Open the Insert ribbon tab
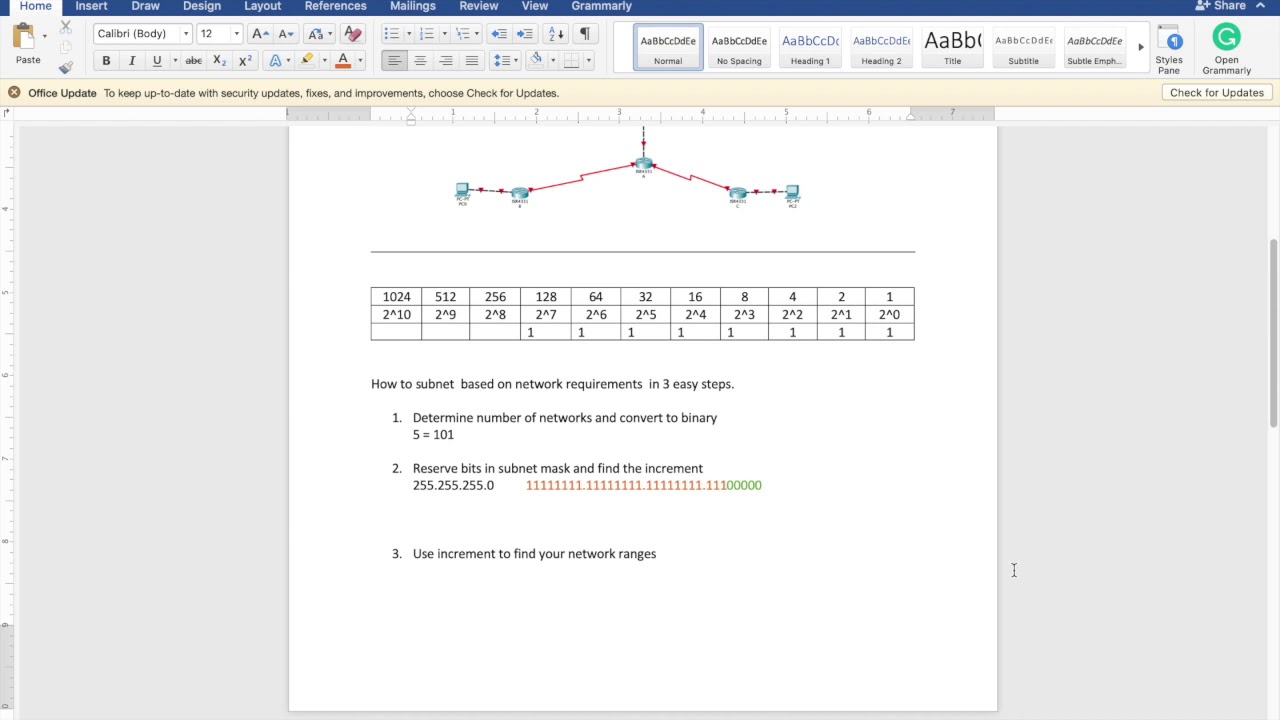The width and height of the screenshot is (1280, 720). point(91,6)
